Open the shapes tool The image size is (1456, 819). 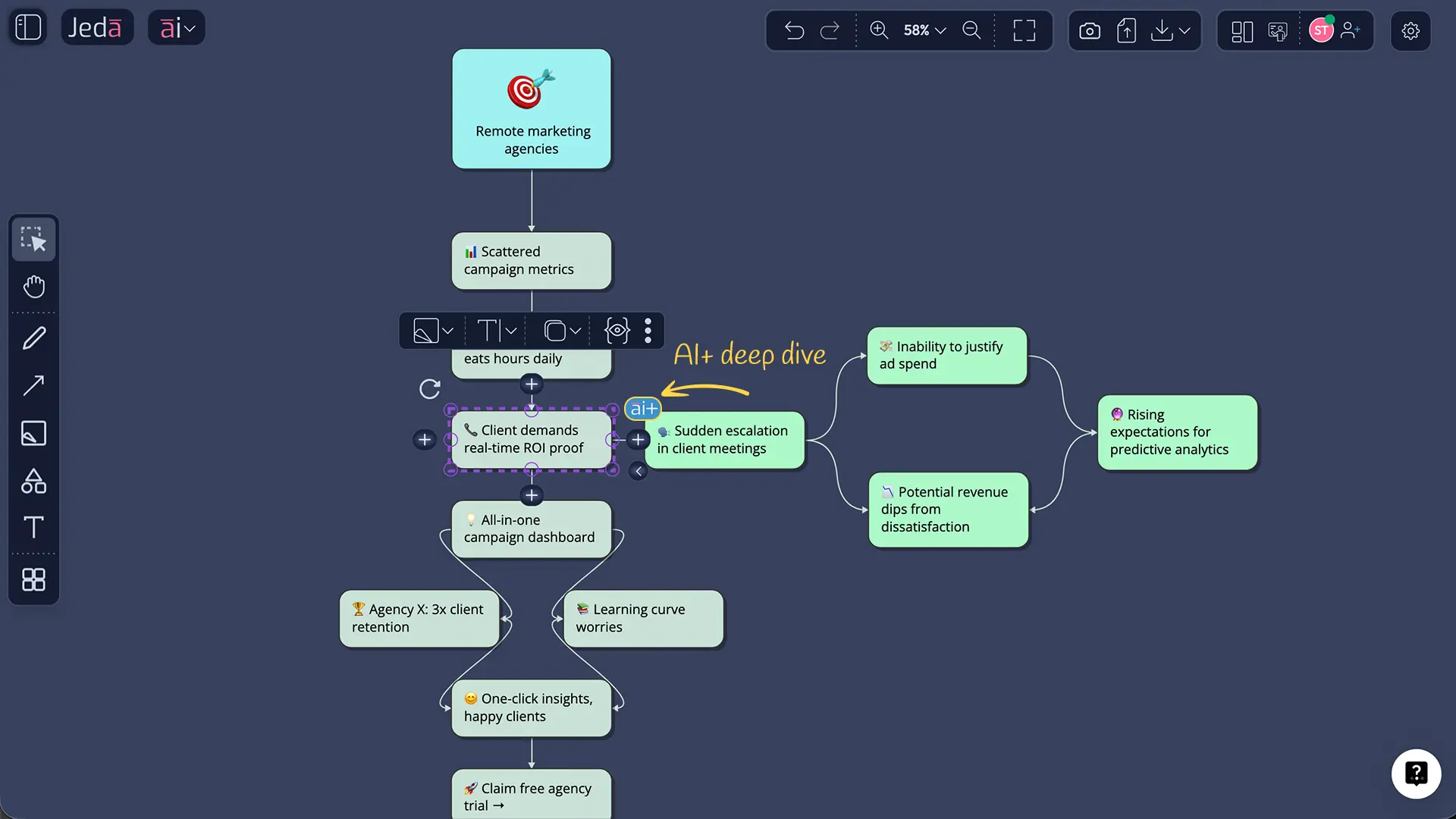[33, 481]
